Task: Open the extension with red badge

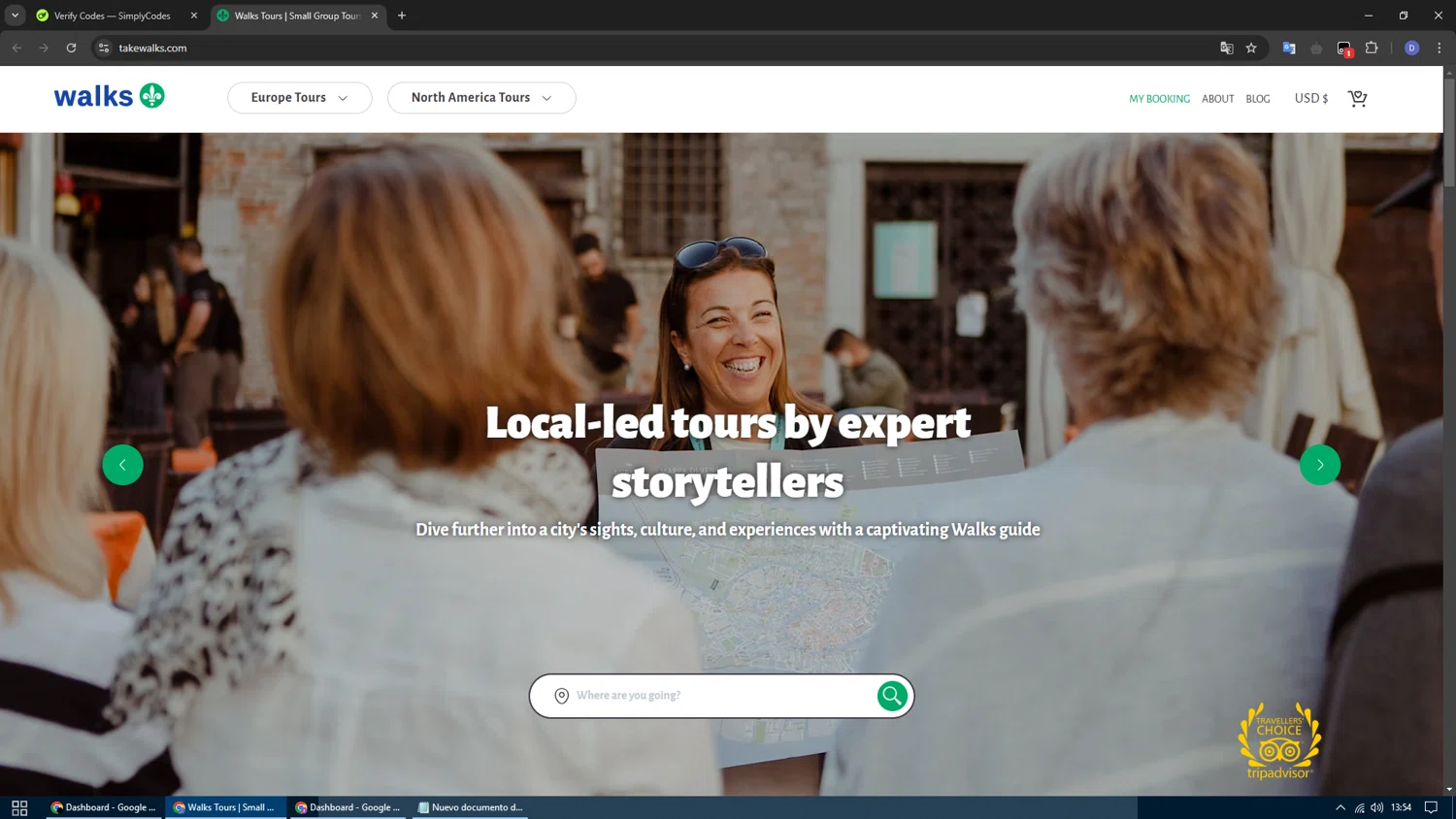Action: click(x=1344, y=49)
